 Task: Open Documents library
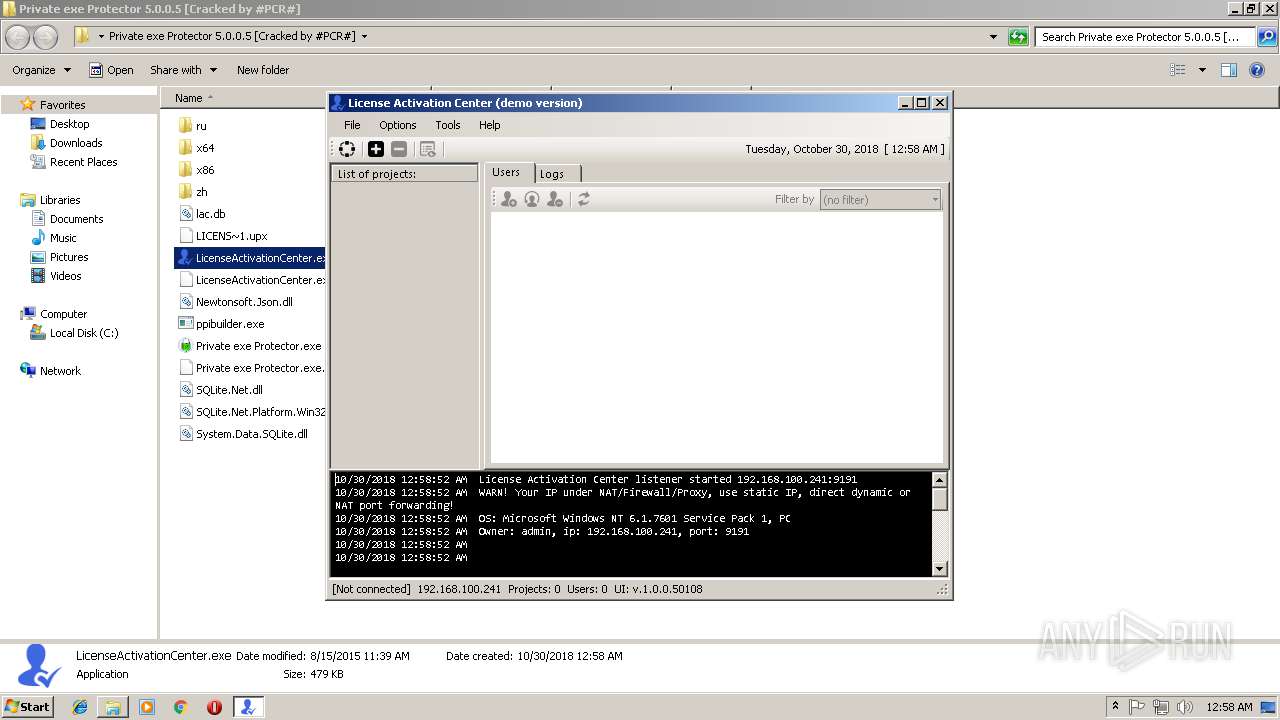click(x=67, y=219)
